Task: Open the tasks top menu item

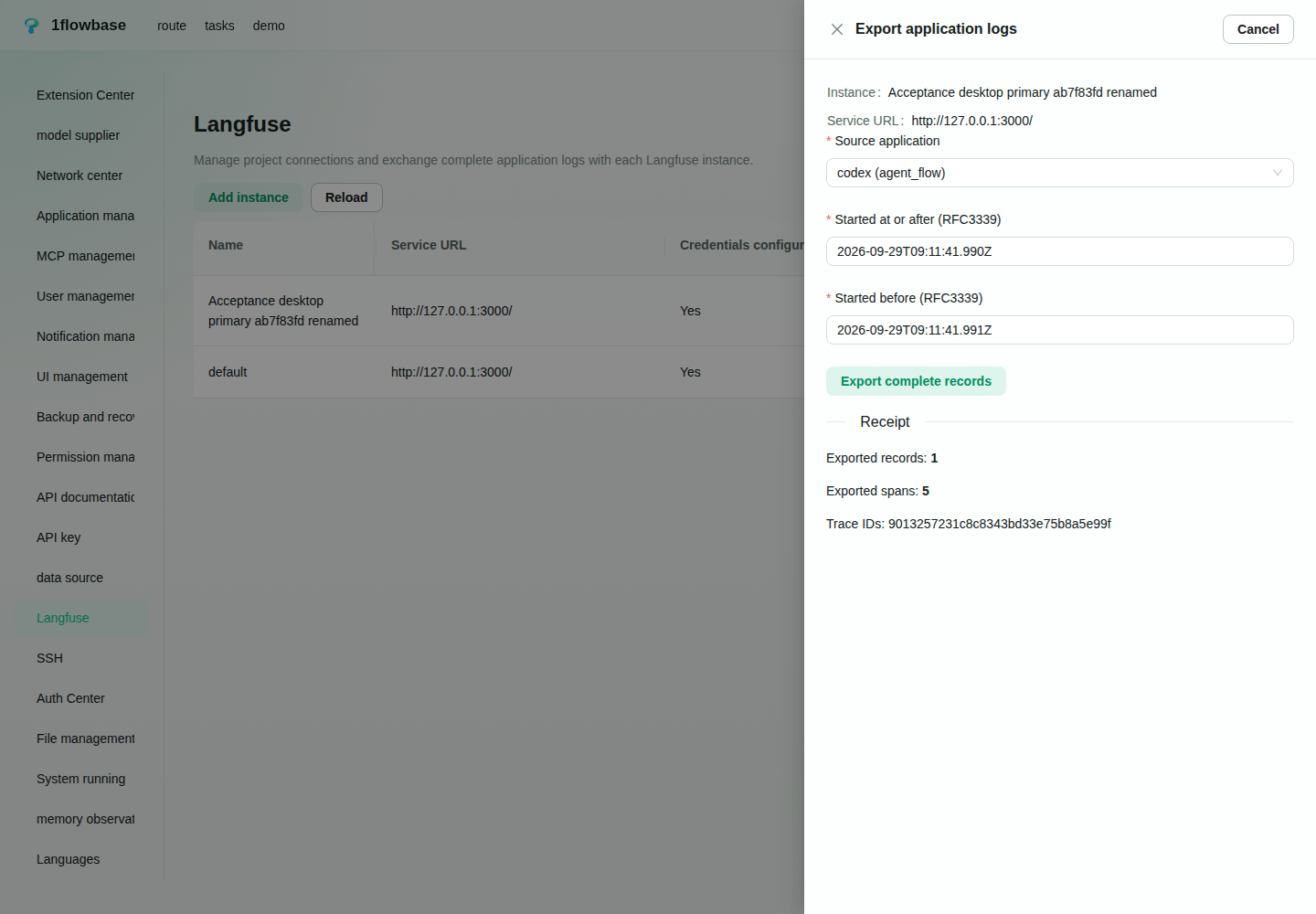Action: tap(219, 26)
